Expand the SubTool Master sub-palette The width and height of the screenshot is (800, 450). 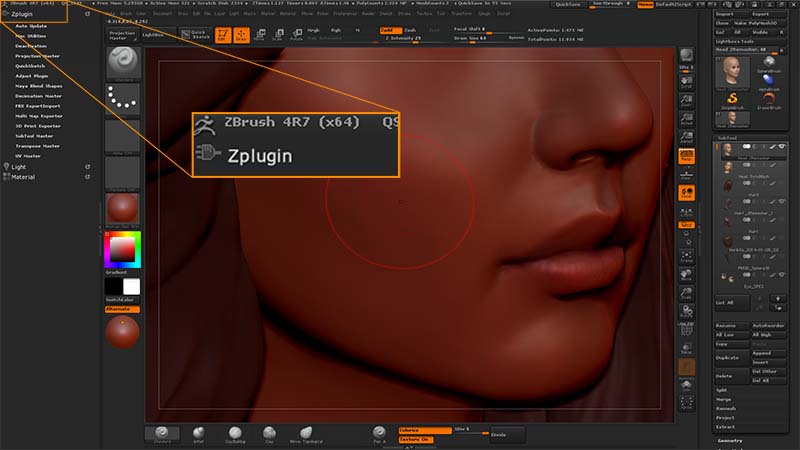[34, 136]
